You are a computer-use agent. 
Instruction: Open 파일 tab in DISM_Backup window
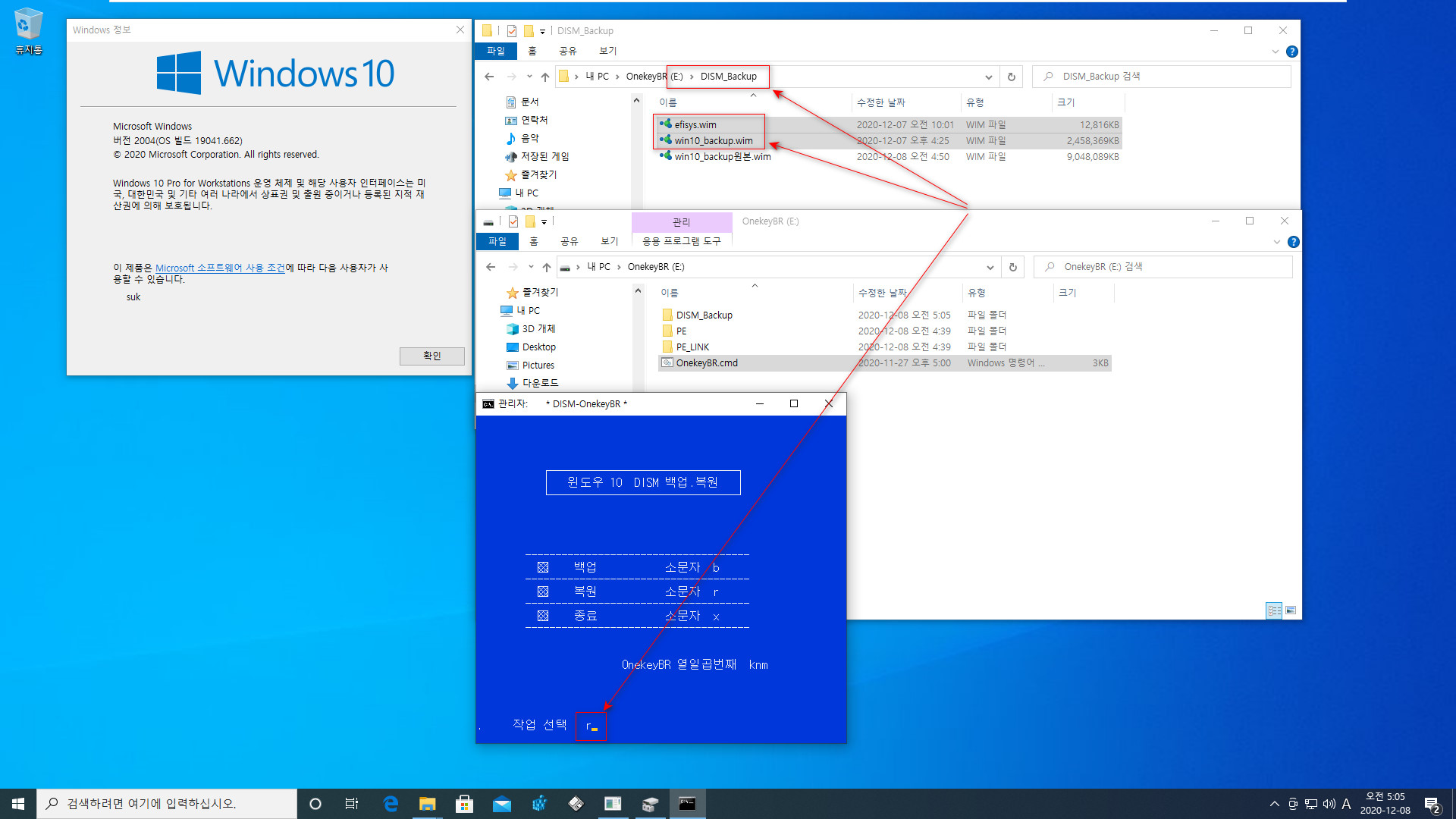point(496,51)
